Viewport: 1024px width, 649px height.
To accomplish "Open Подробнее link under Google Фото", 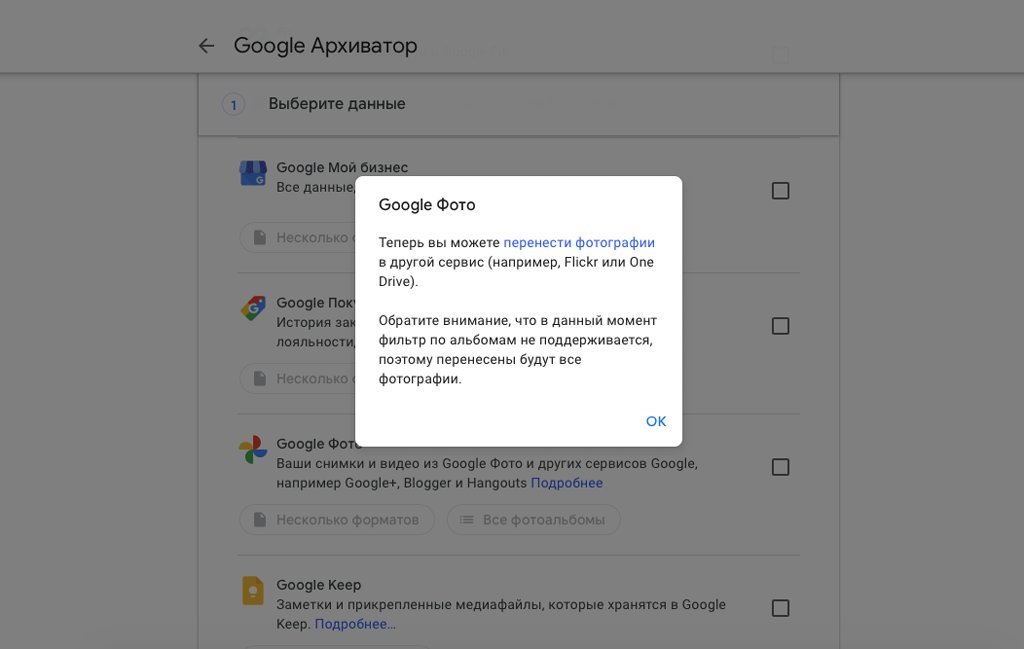I will [x=566, y=483].
